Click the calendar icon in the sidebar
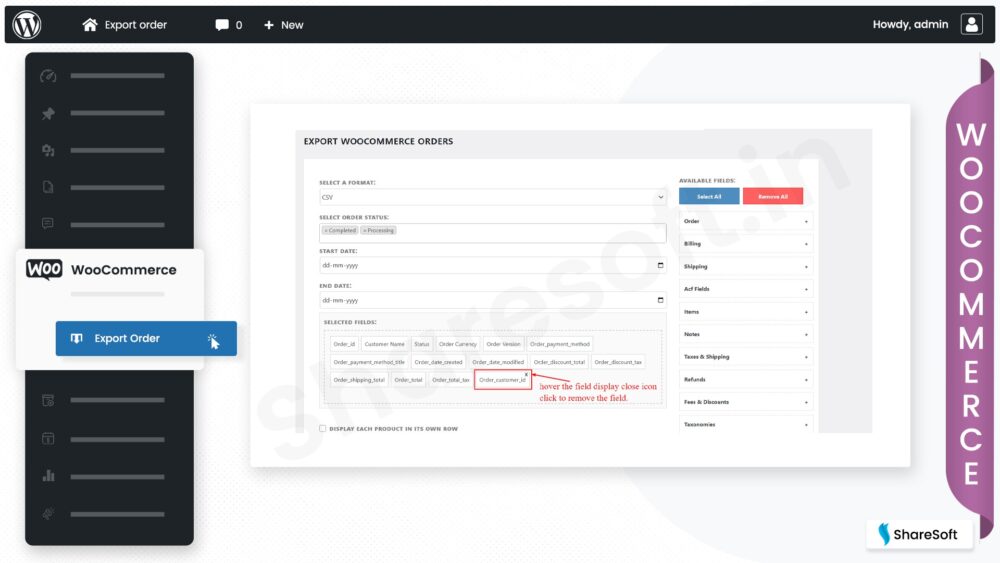1000x563 pixels. pyautogui.click(x=48, y=439)
